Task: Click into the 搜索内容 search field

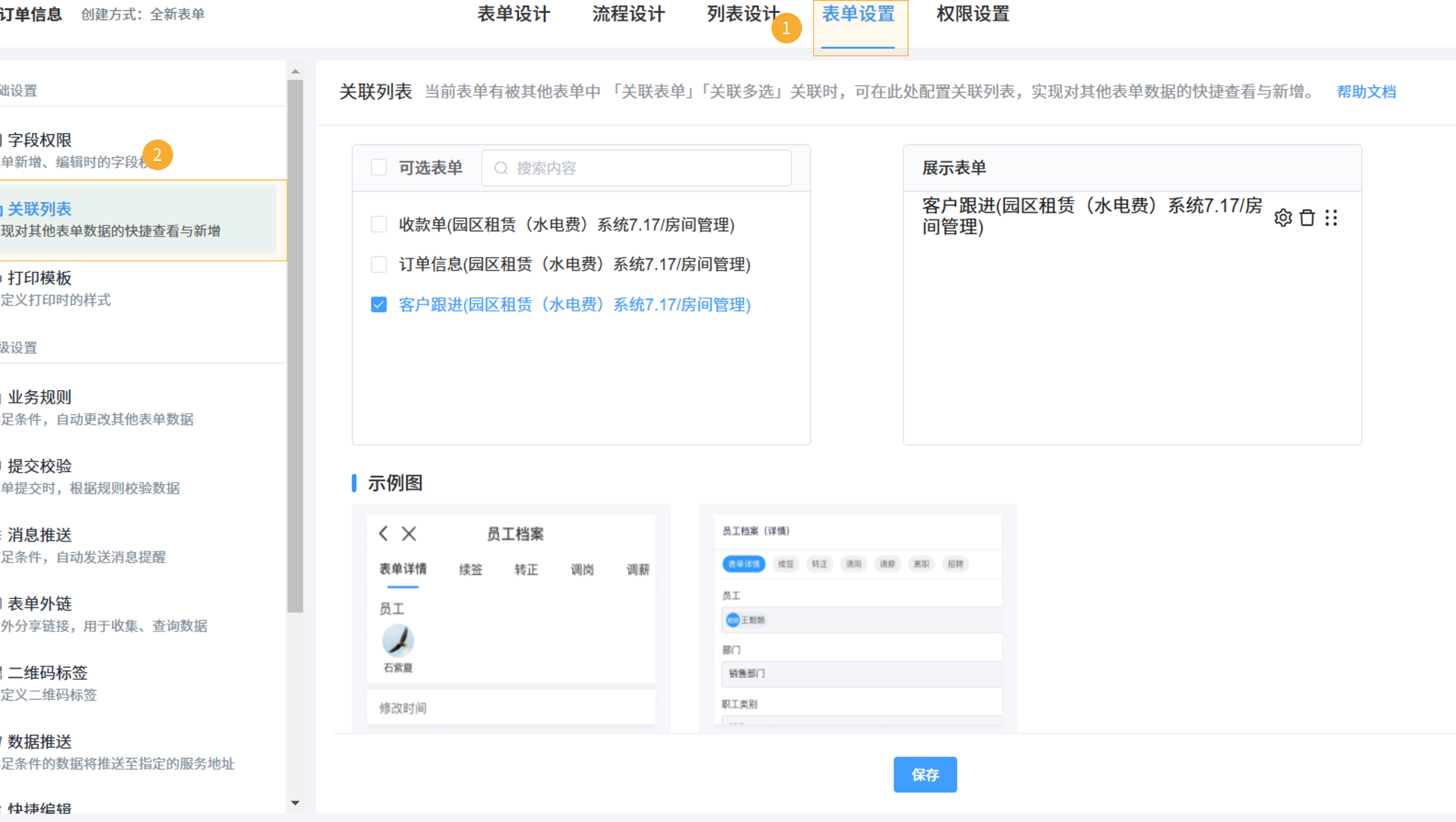Action: [636, 168]
